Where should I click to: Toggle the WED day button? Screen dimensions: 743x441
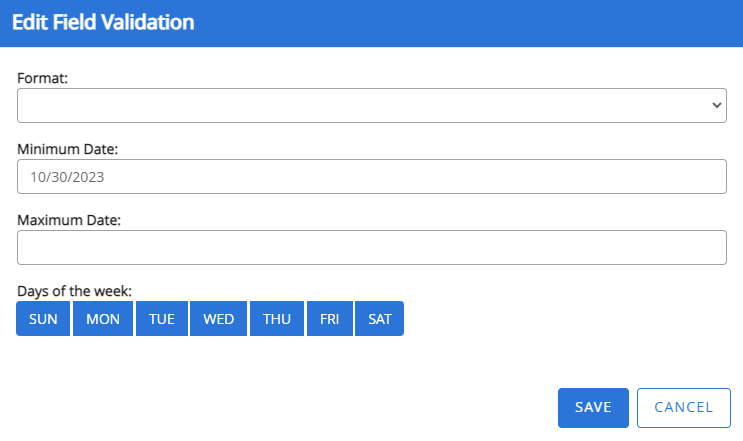219,319
